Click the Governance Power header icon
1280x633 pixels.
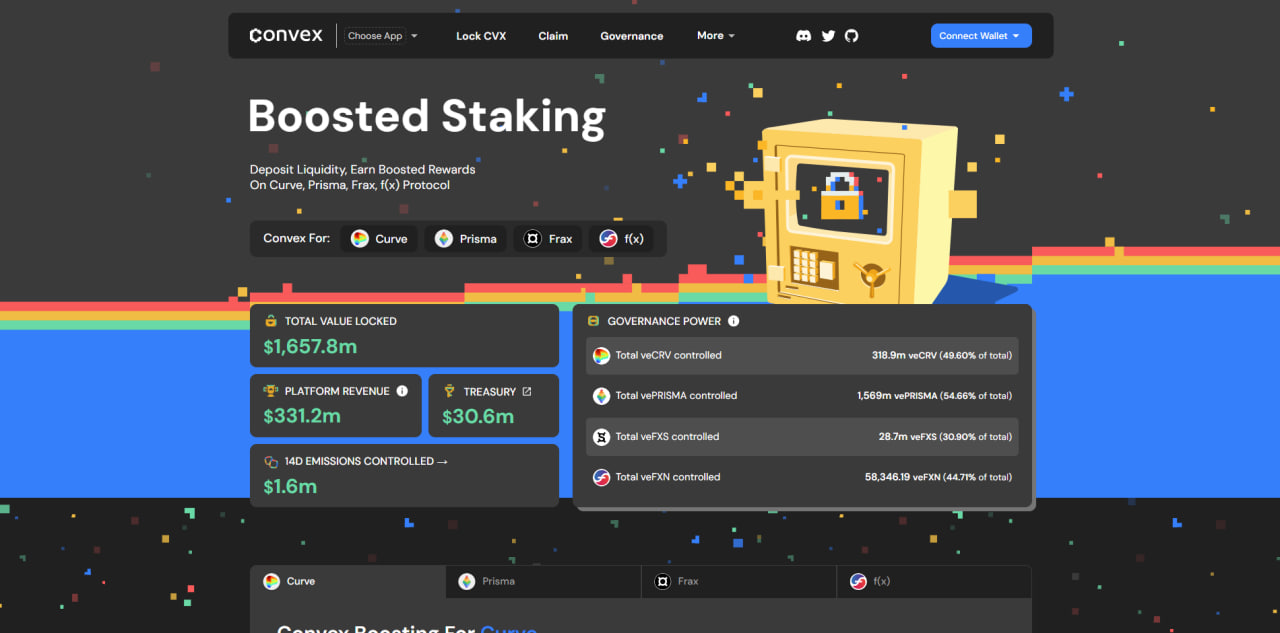(594, 321)
